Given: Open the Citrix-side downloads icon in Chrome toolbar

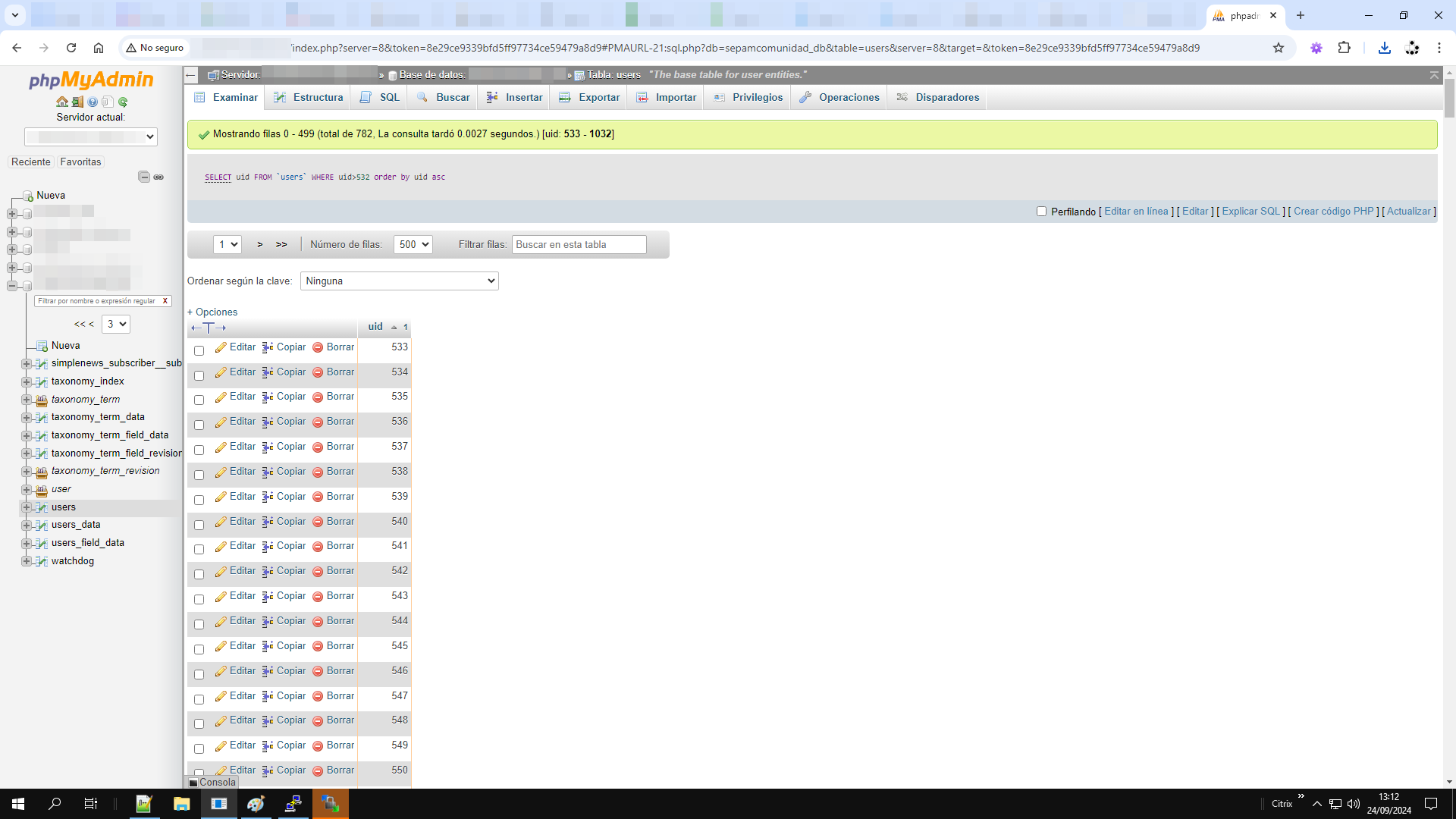Looking at the screenshot, I should pos(1384,48).
